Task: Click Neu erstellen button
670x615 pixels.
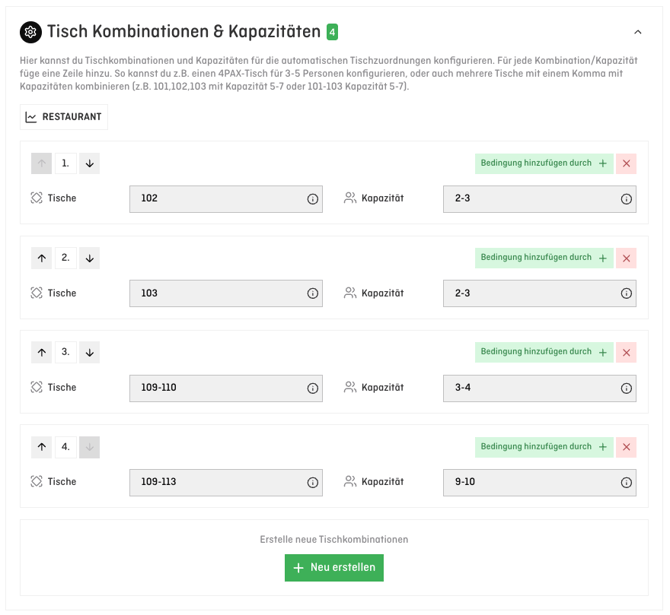Action: click(334, 568)
